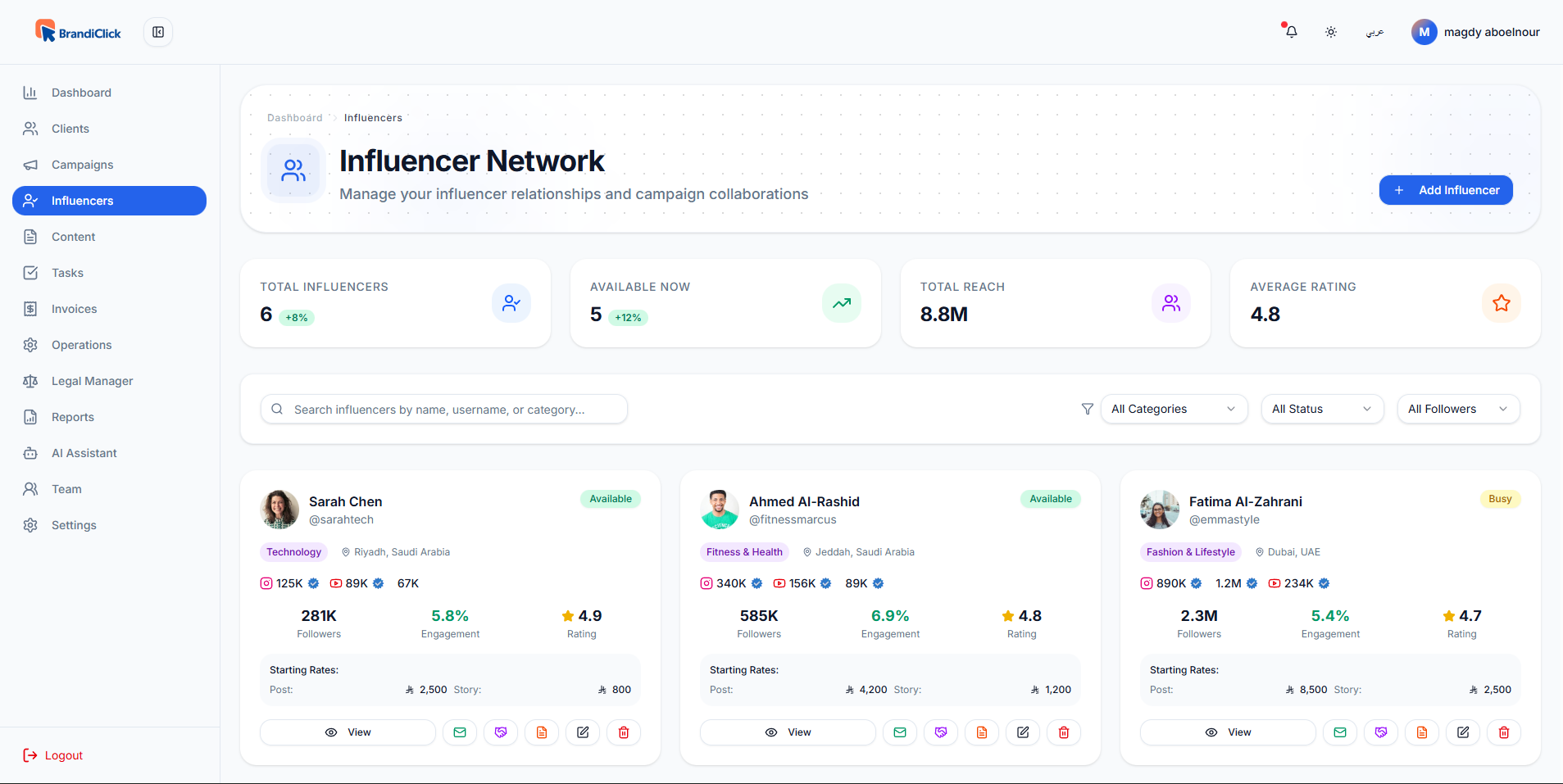Email Ahmed Al-Rashid via the envelope icon
1563x784 pixels.
click(x=899, y=732)
